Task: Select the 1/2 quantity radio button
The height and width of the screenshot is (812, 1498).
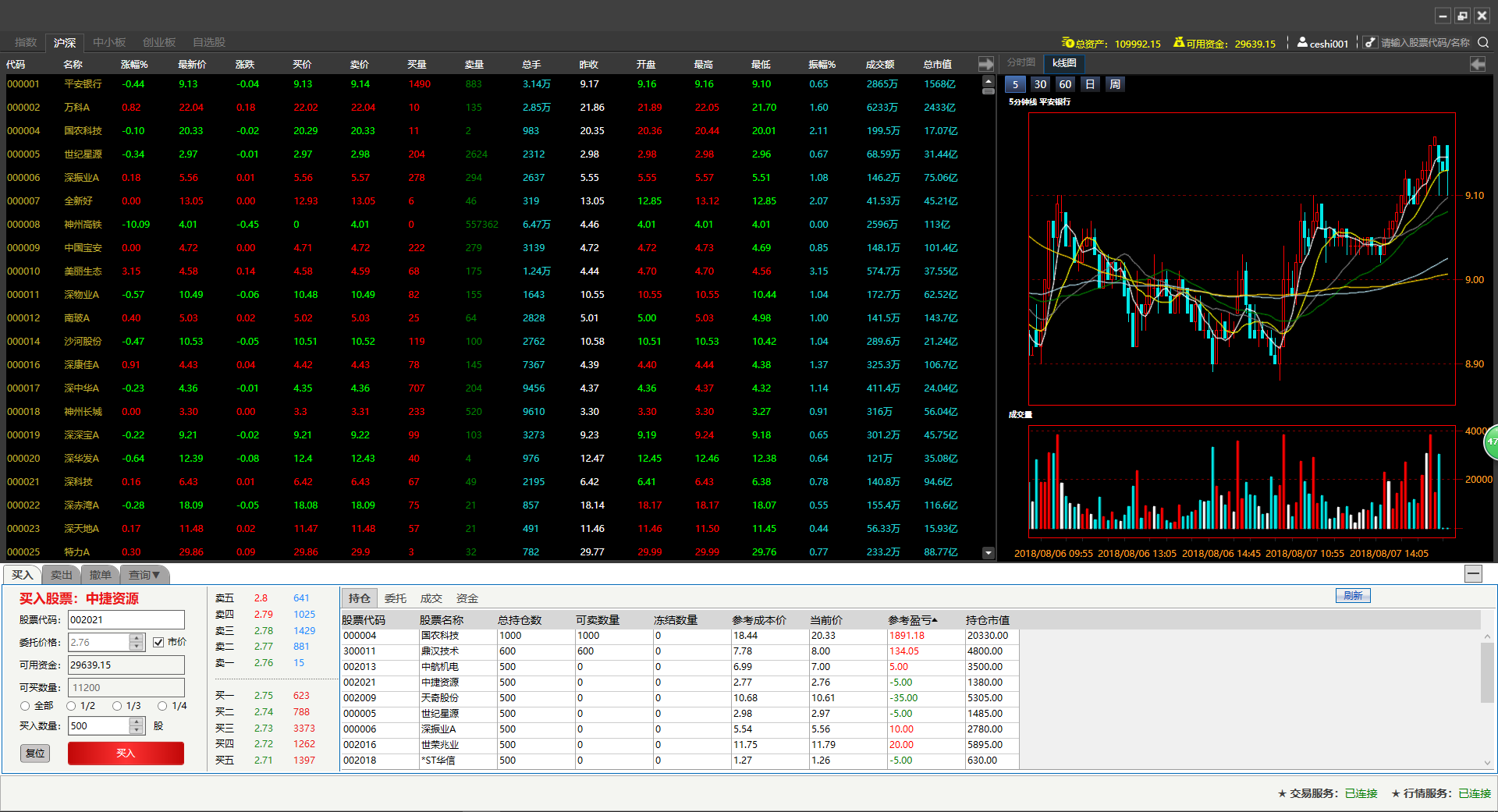Action: [x=71, y=706]
